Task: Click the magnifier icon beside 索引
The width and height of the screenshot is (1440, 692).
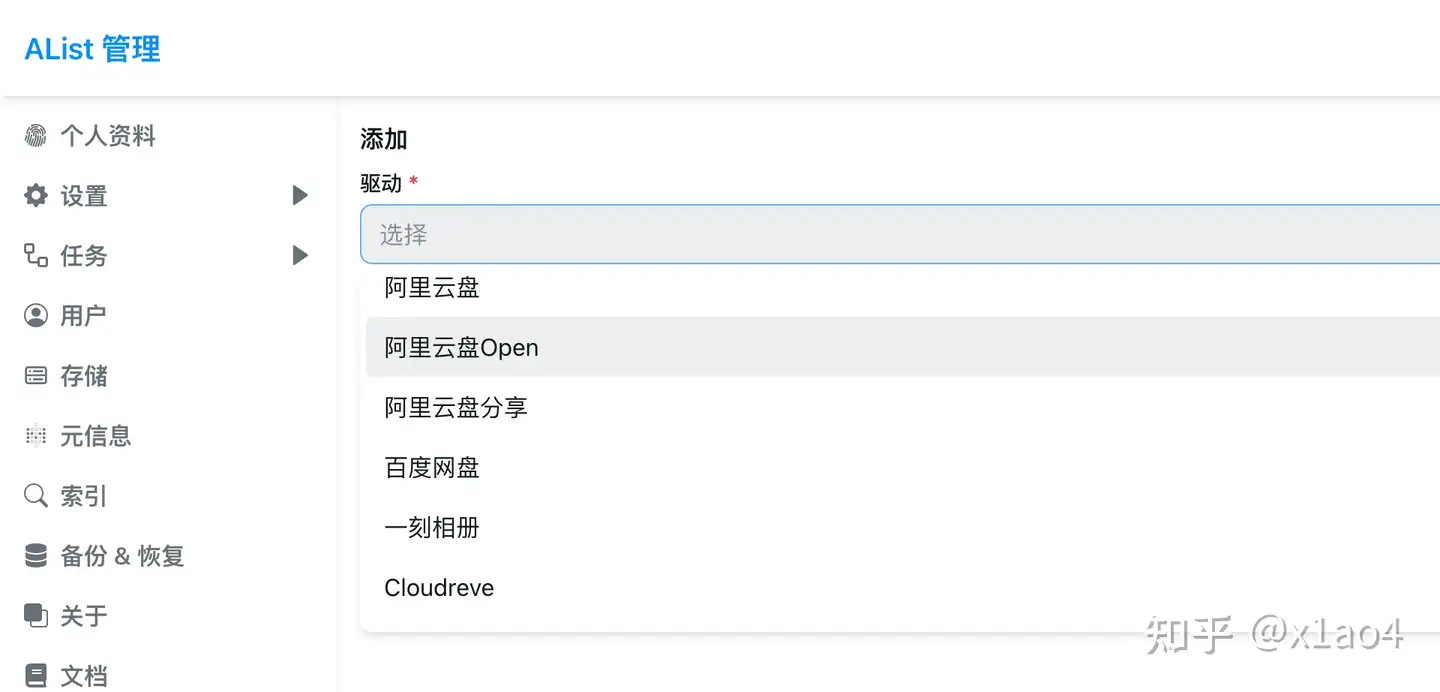Action: (x=36, y=496)
